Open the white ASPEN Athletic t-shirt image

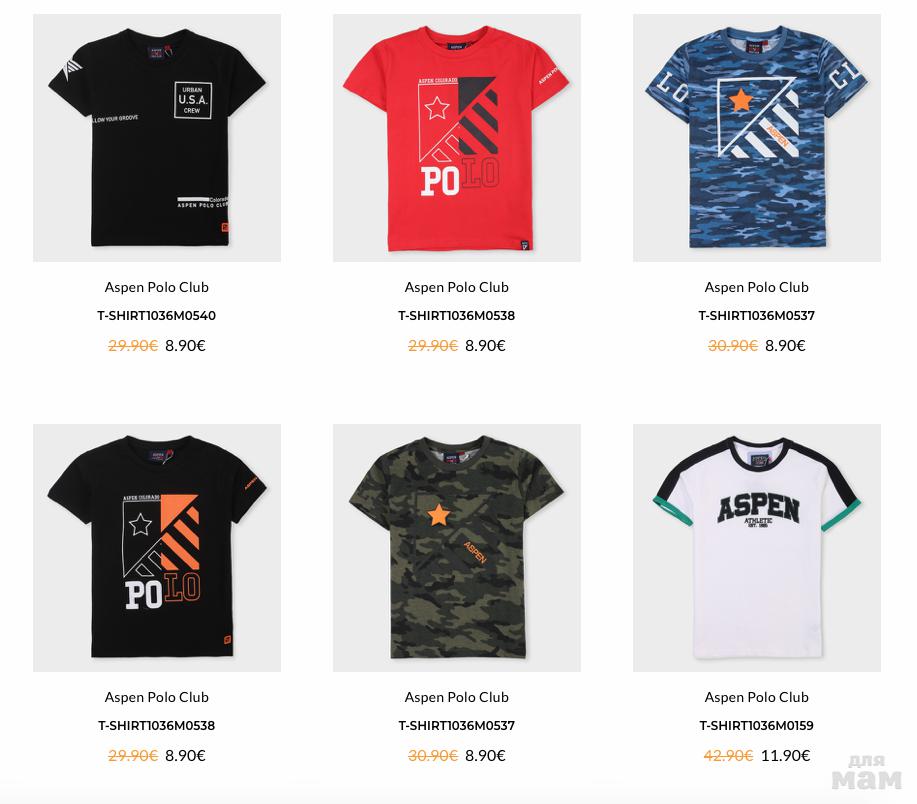coord(757,548)
